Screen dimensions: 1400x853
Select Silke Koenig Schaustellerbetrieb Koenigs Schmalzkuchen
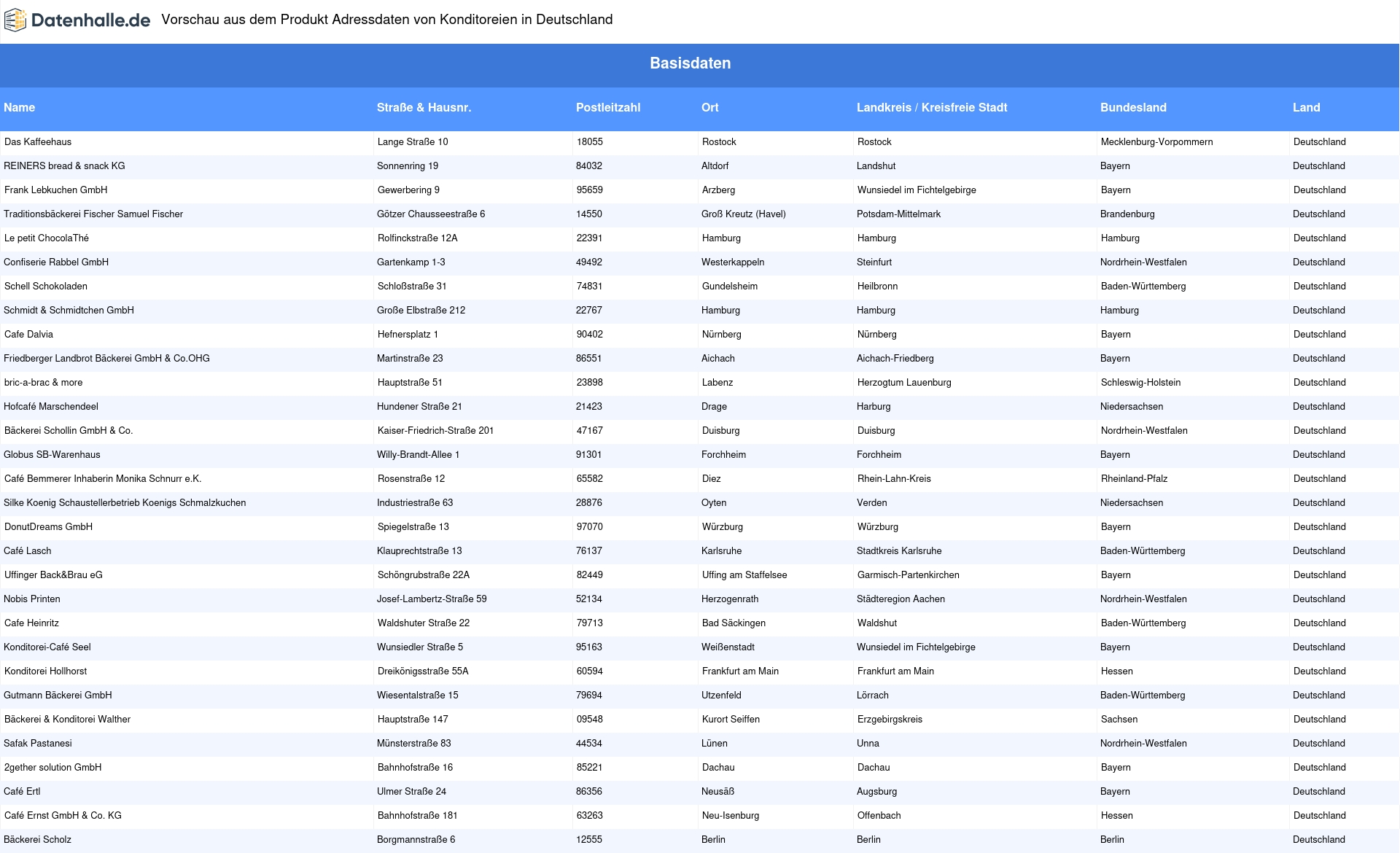125,503
